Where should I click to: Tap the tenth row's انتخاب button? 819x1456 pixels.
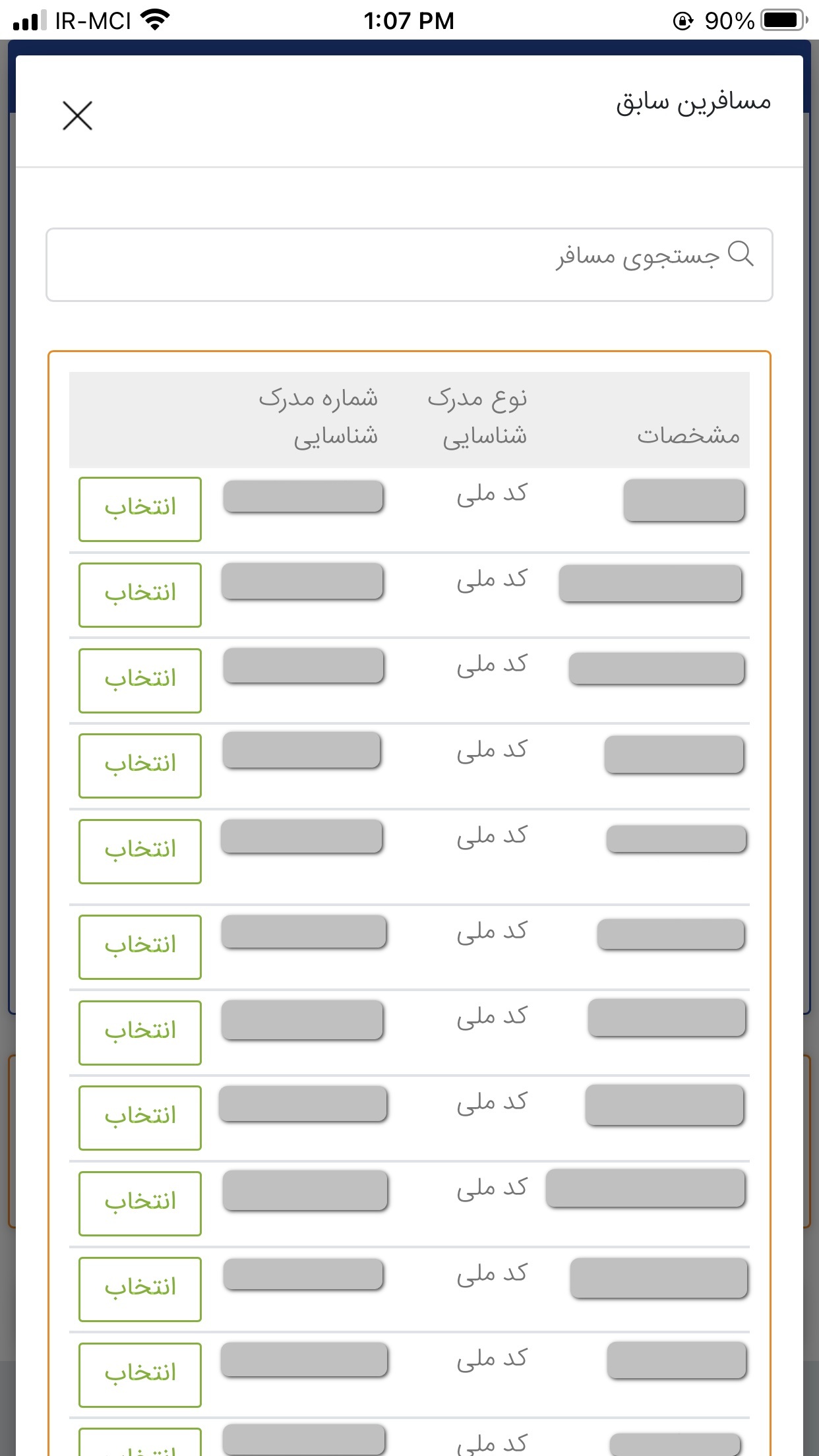[140, 1289]
